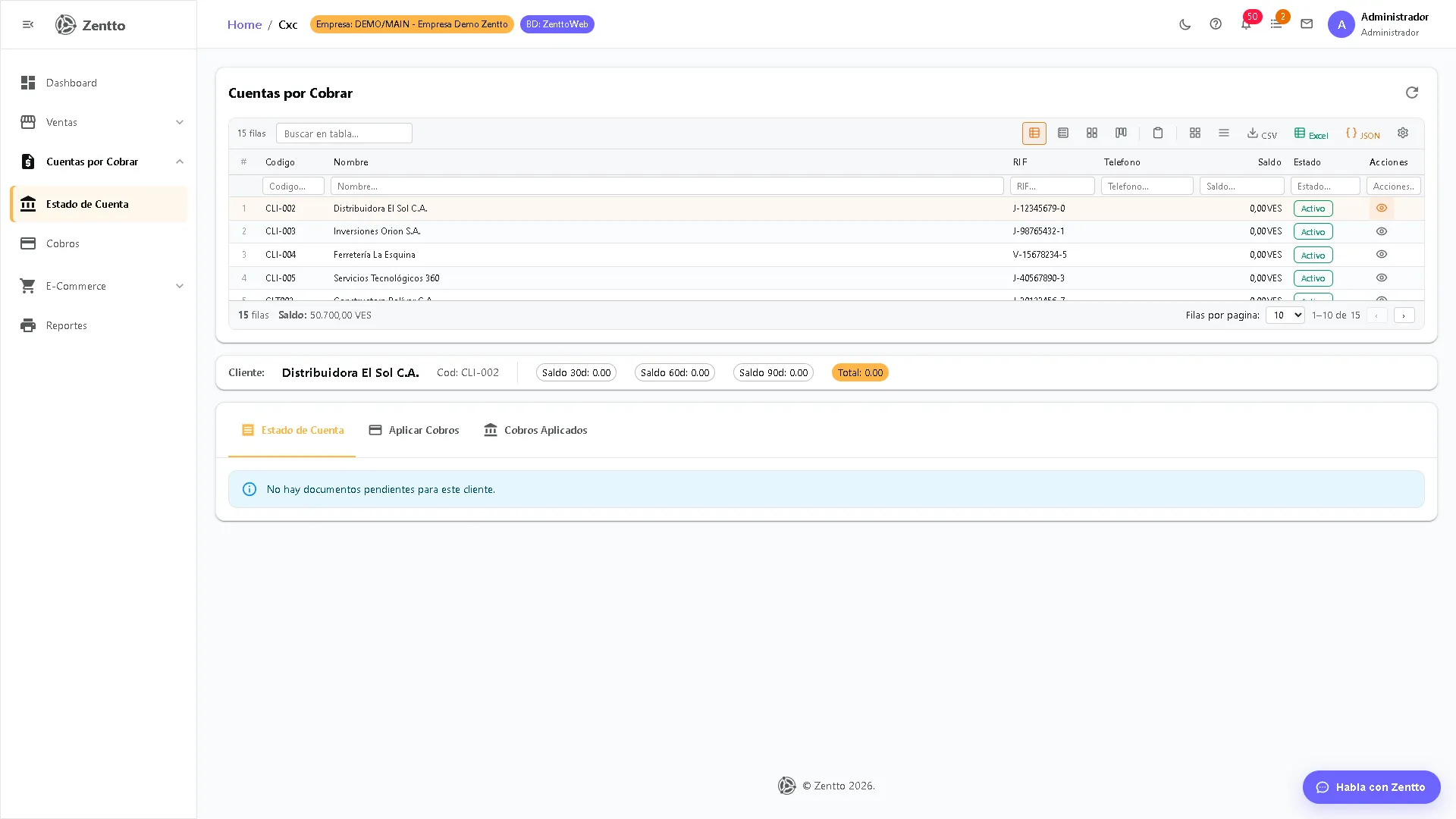This screenshot has height=819, width=1456.
Task: Open help via the question mark icon
Action: 1216,24
